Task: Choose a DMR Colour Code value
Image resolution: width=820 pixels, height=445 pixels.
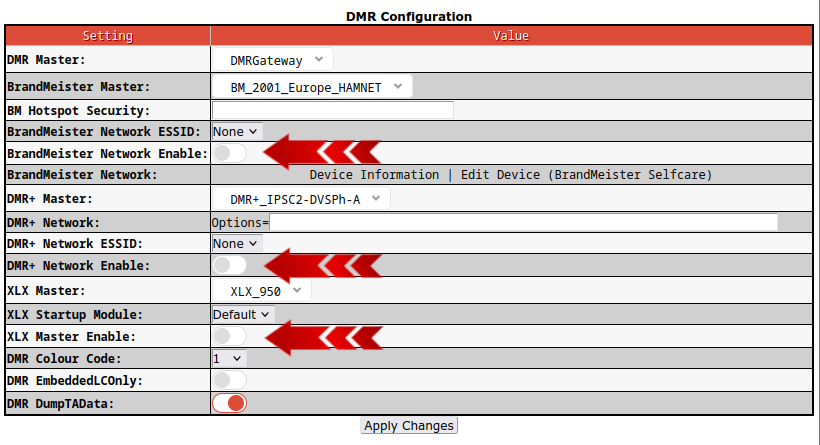Action: click(228, 358)
